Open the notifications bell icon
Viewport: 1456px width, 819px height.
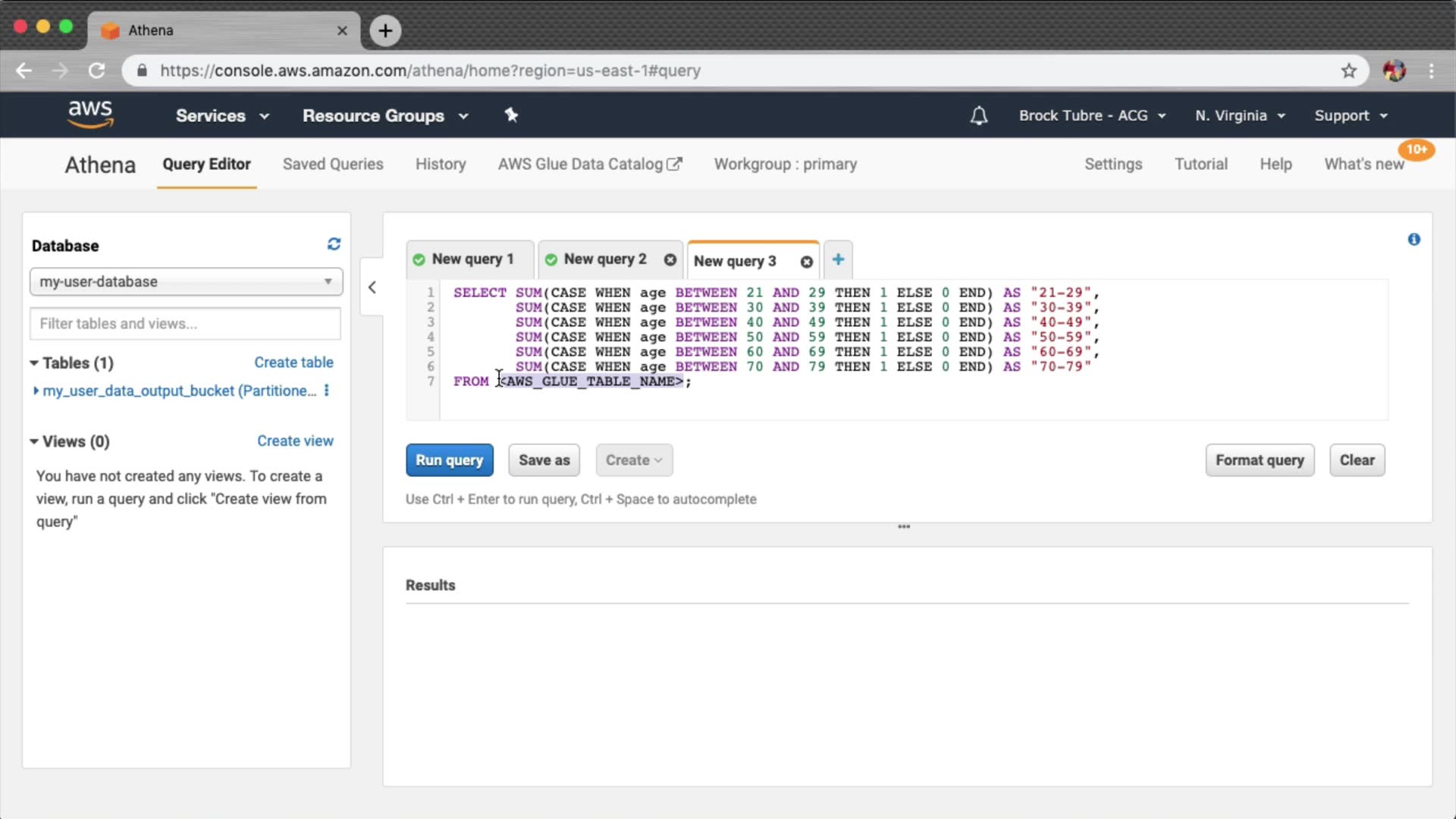[x=979, y=116]
